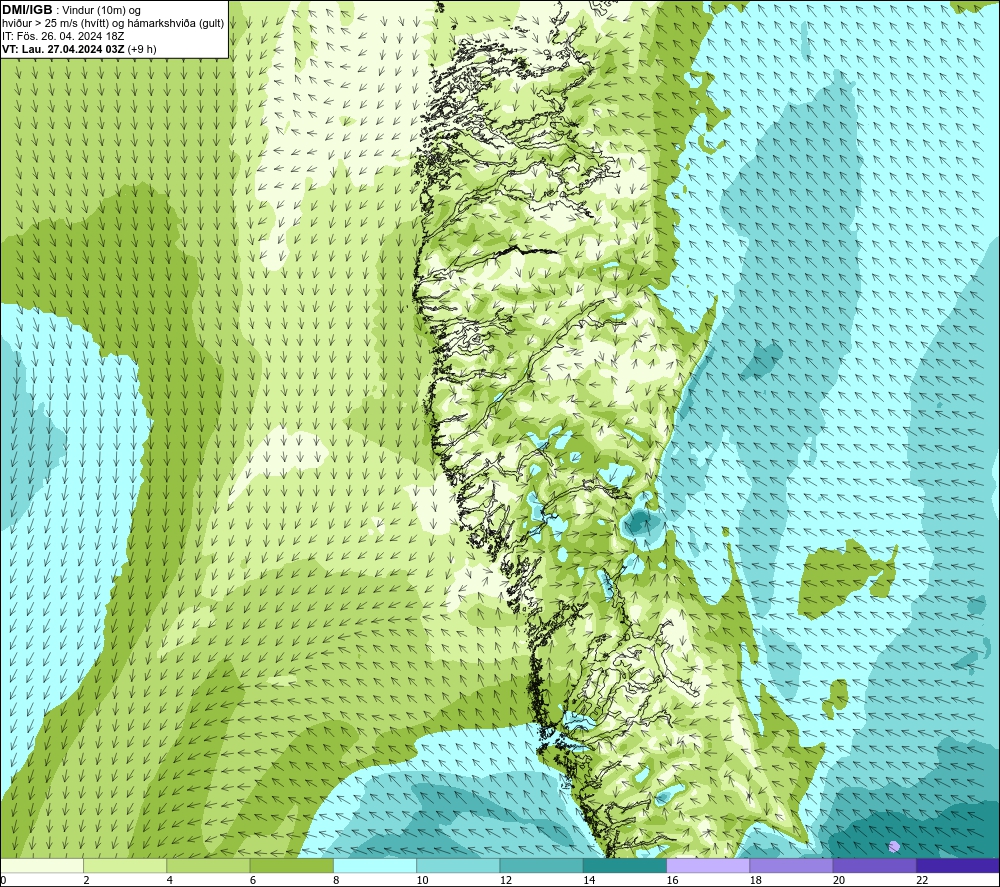
Task: Click the 'IT: Fös. 26. 04. 2024 18Z' line
Action: [62, 36]
